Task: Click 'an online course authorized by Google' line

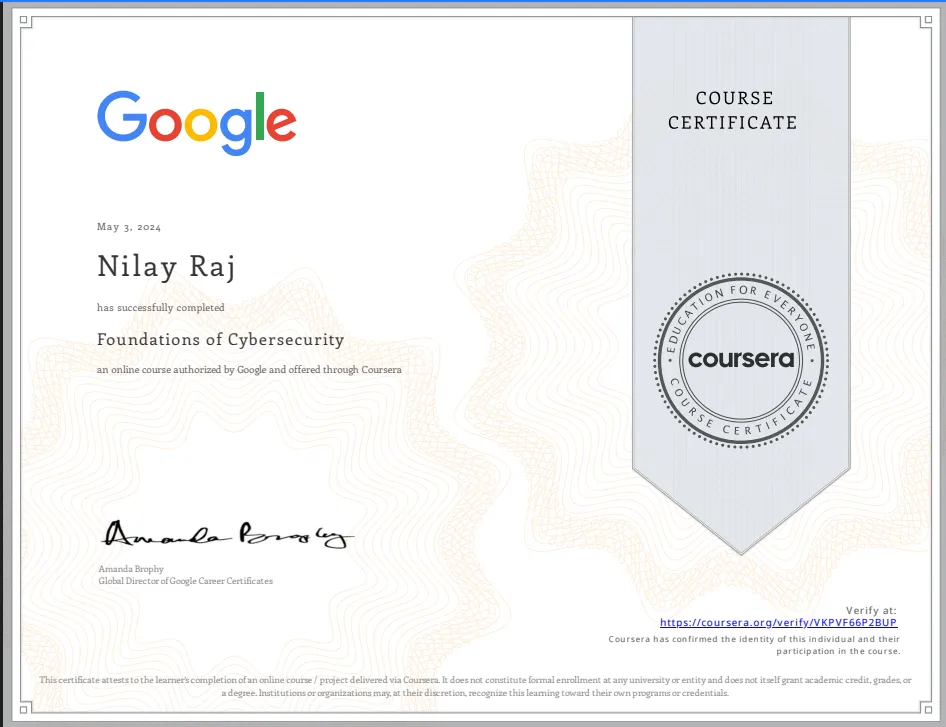Action: click(x=249, y=369)
